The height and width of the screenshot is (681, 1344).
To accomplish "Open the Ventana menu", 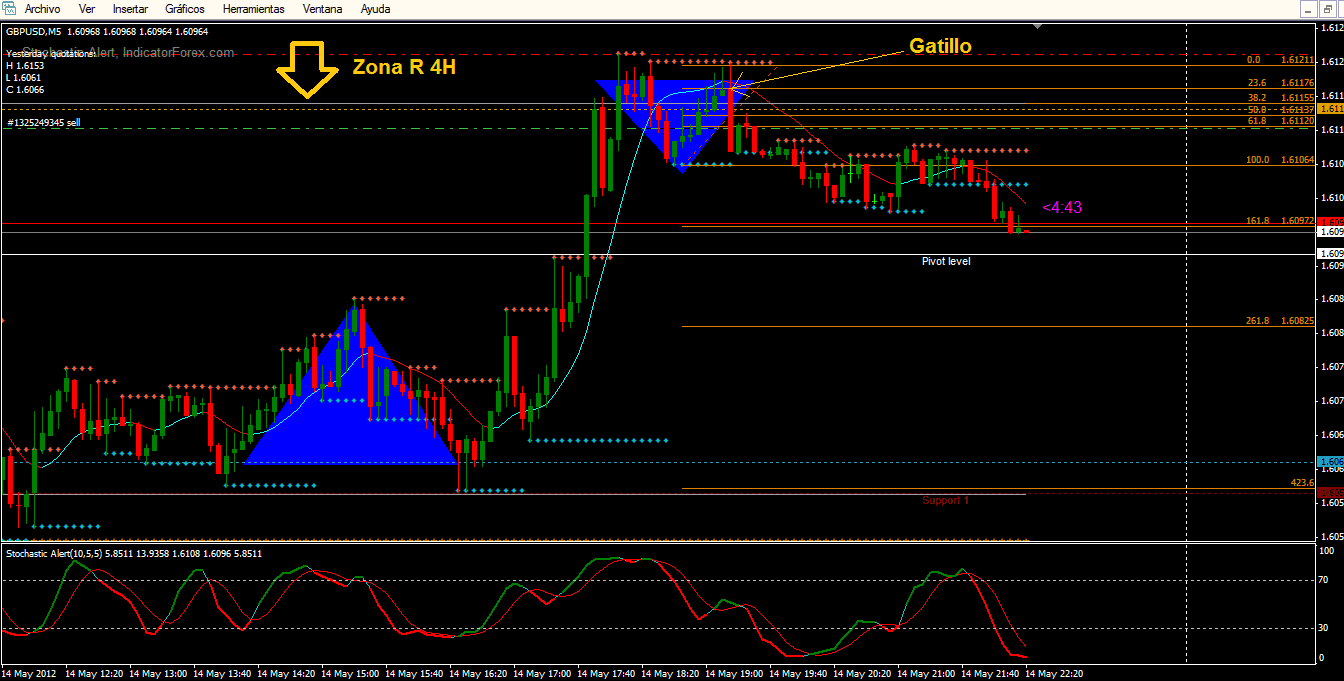I will (x=321, y=9).
